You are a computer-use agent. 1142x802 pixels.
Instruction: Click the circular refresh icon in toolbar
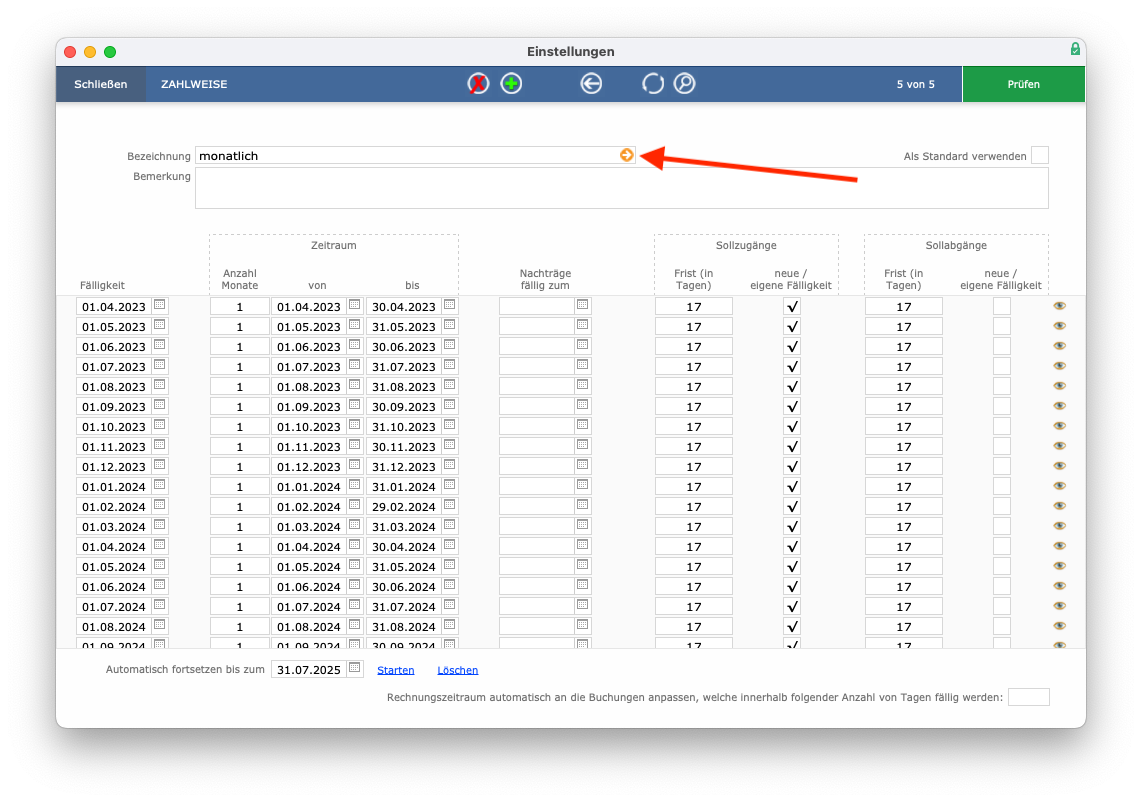click(653, 84)
